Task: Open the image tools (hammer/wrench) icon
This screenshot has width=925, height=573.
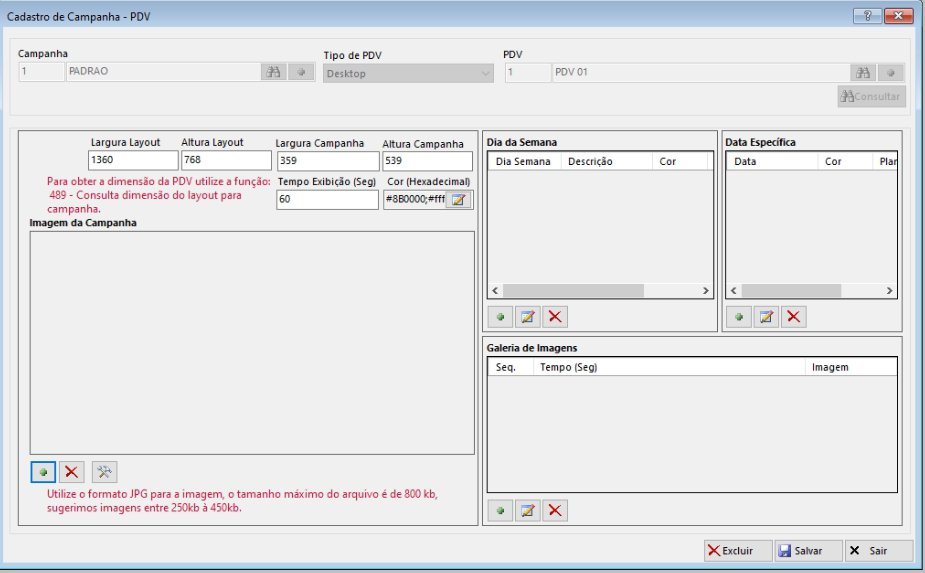Action: (104, 471)
